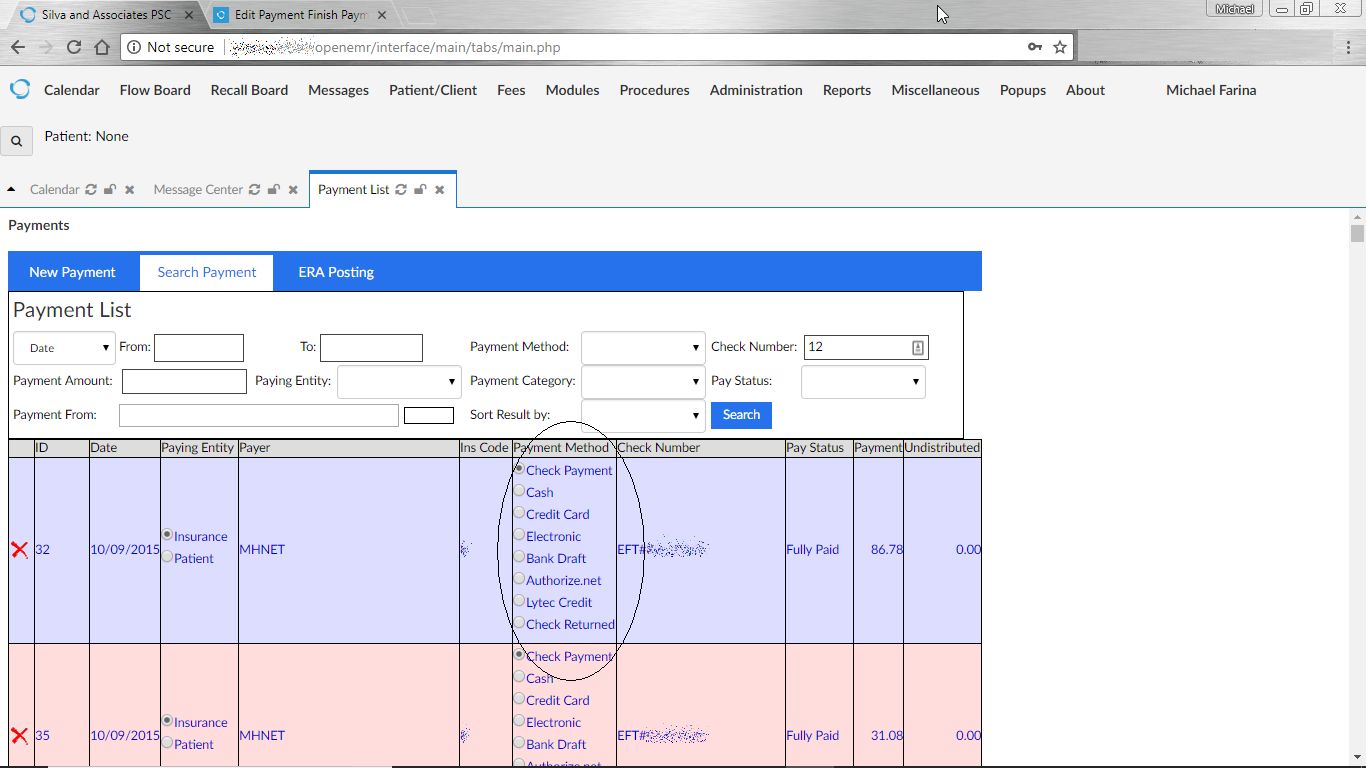Open the Reports menu

[847, 90]
